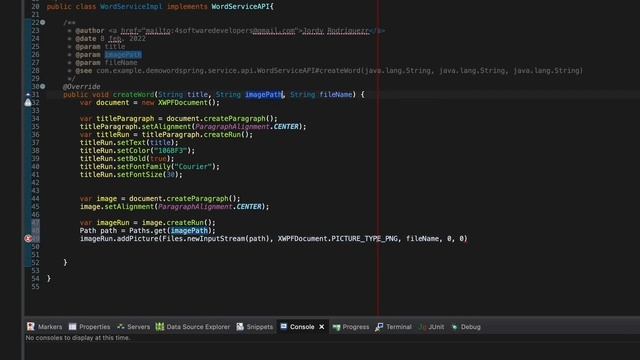Open the Servers view icon
The image size is (640, 360).
tap(121, 327)
